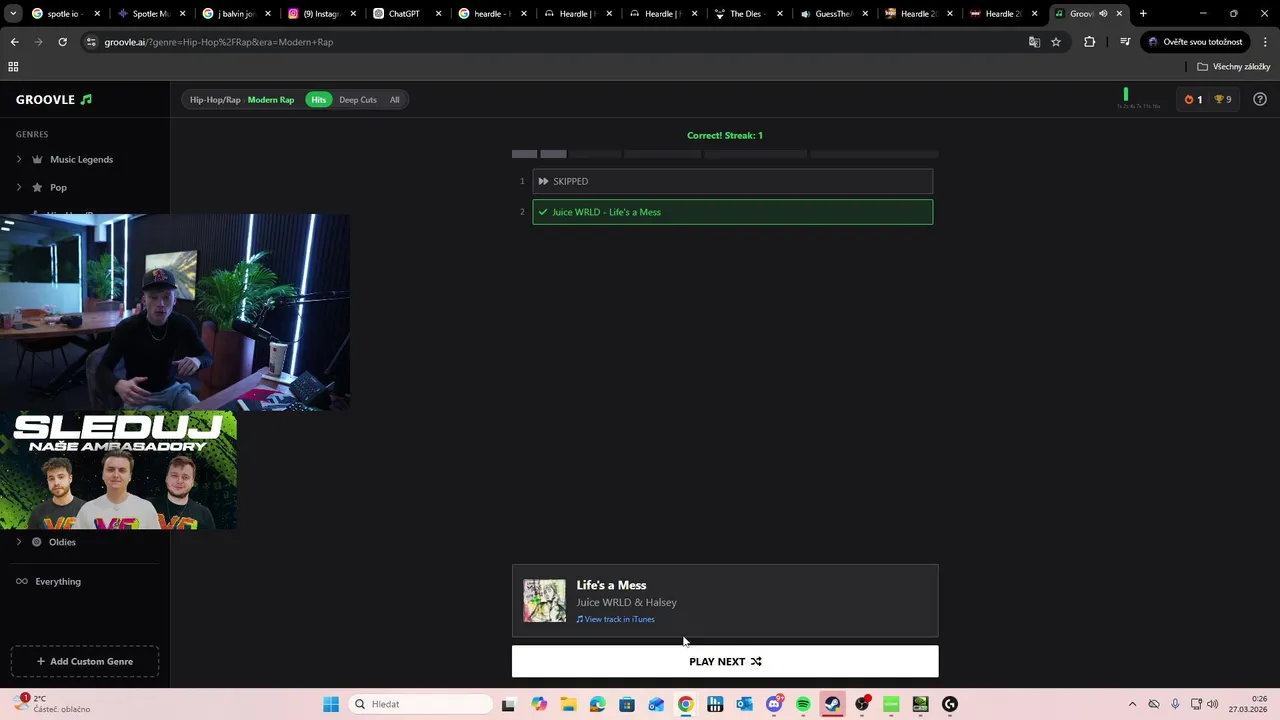The image size is (1280, 720).
Task: Open the volume control in system tray
Action: click(x=1213, y=704)
